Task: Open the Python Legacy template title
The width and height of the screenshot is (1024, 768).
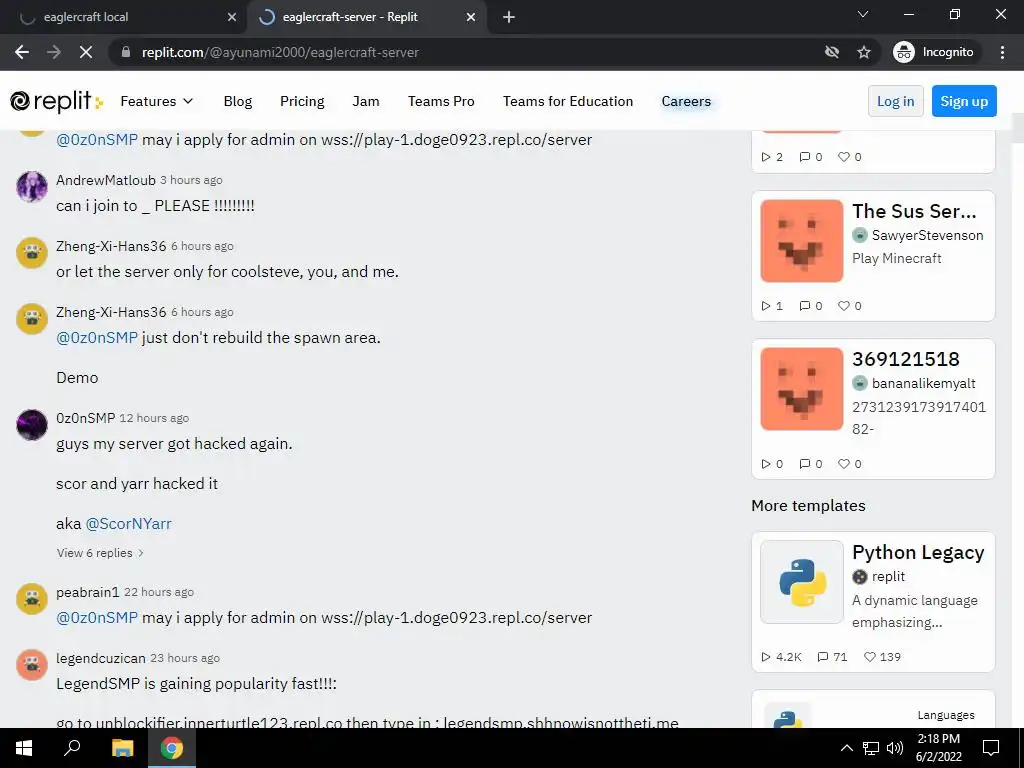Action: tap(918, 552)
